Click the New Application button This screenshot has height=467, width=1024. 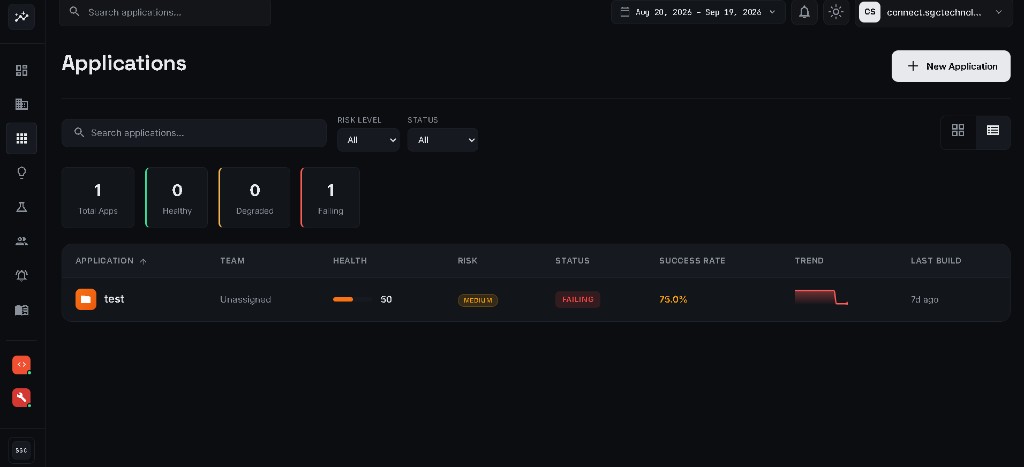tap(951, 66)
